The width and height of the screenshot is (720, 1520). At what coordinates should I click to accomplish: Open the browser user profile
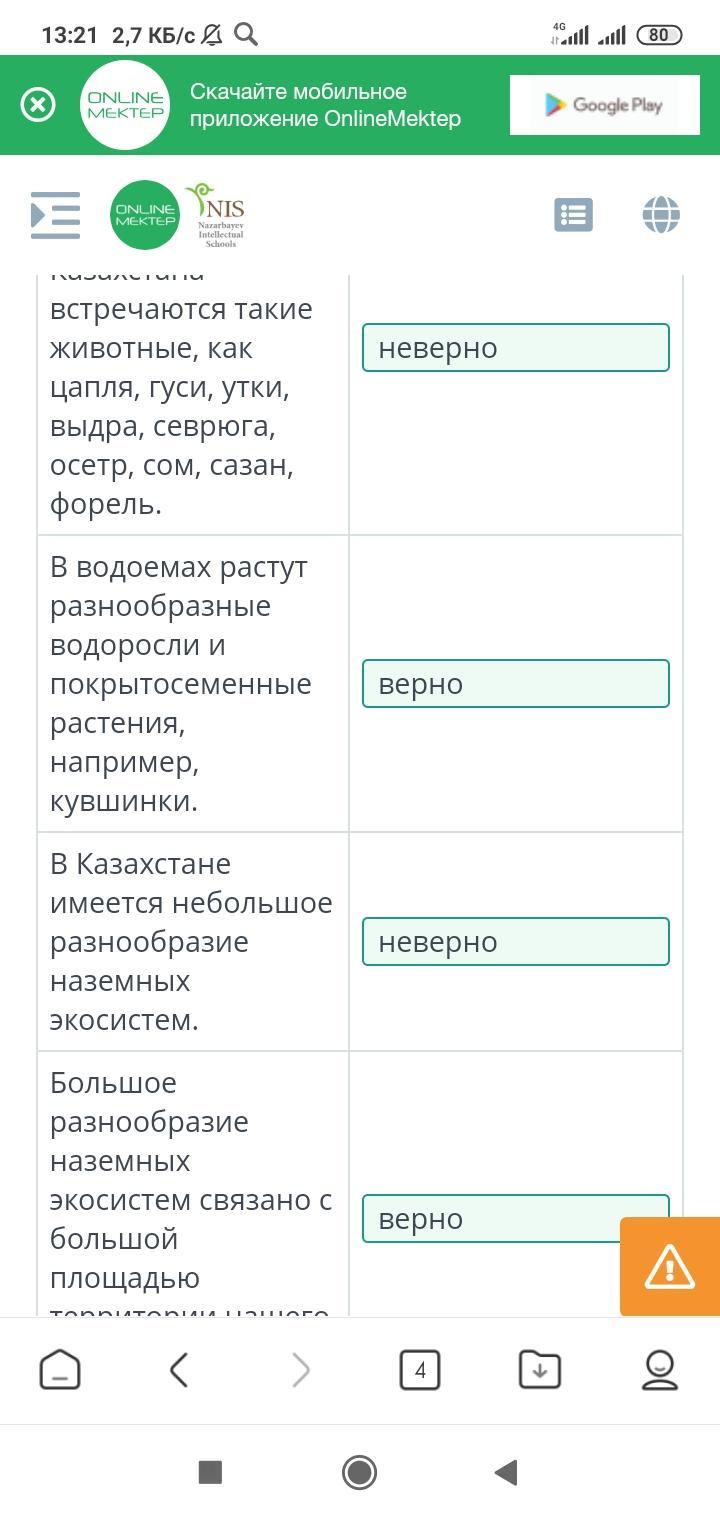click(x=660, y=1370)
